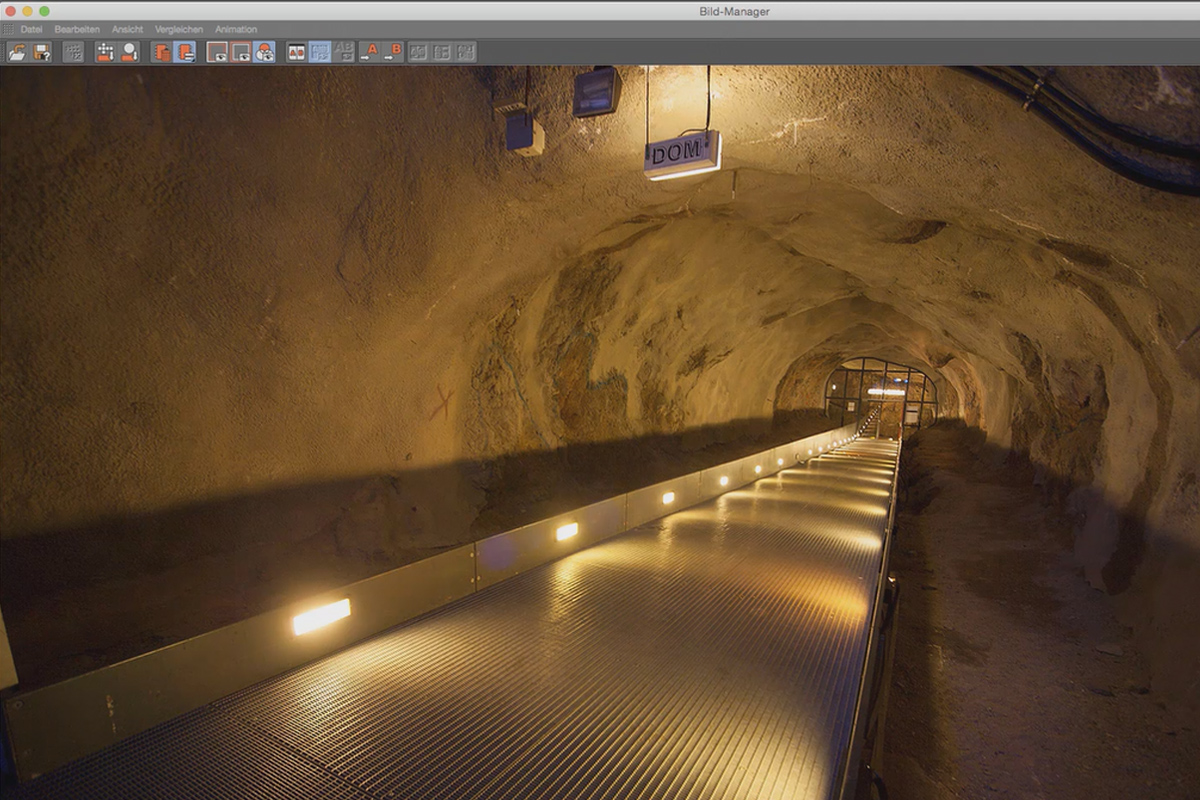Toggle the highlighted swap A/B view icon
1200x800 pixels.
(x=320, y=52)
